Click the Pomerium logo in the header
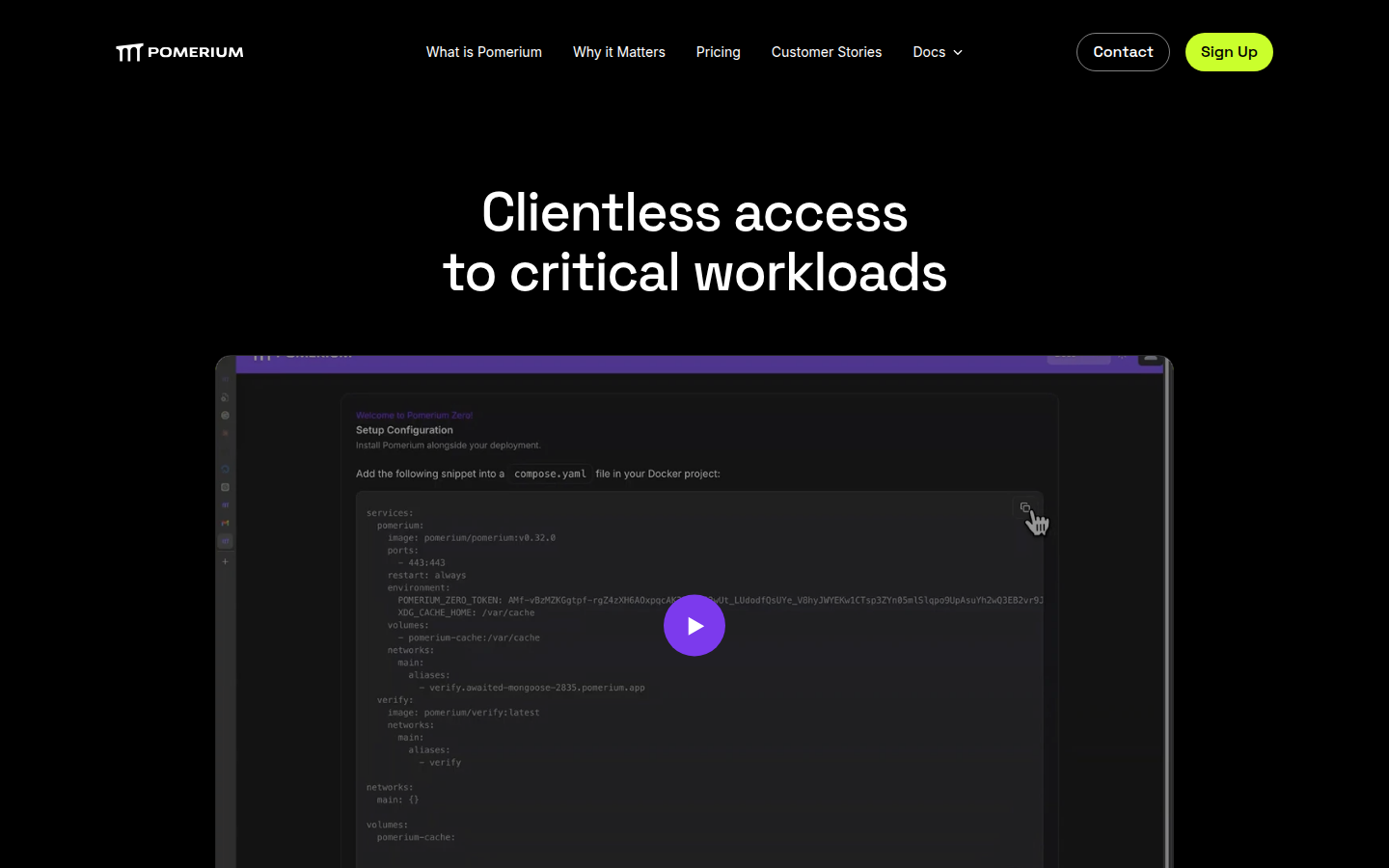The height and width of the screenshot is (868, 1389). (x=179, y=52)
